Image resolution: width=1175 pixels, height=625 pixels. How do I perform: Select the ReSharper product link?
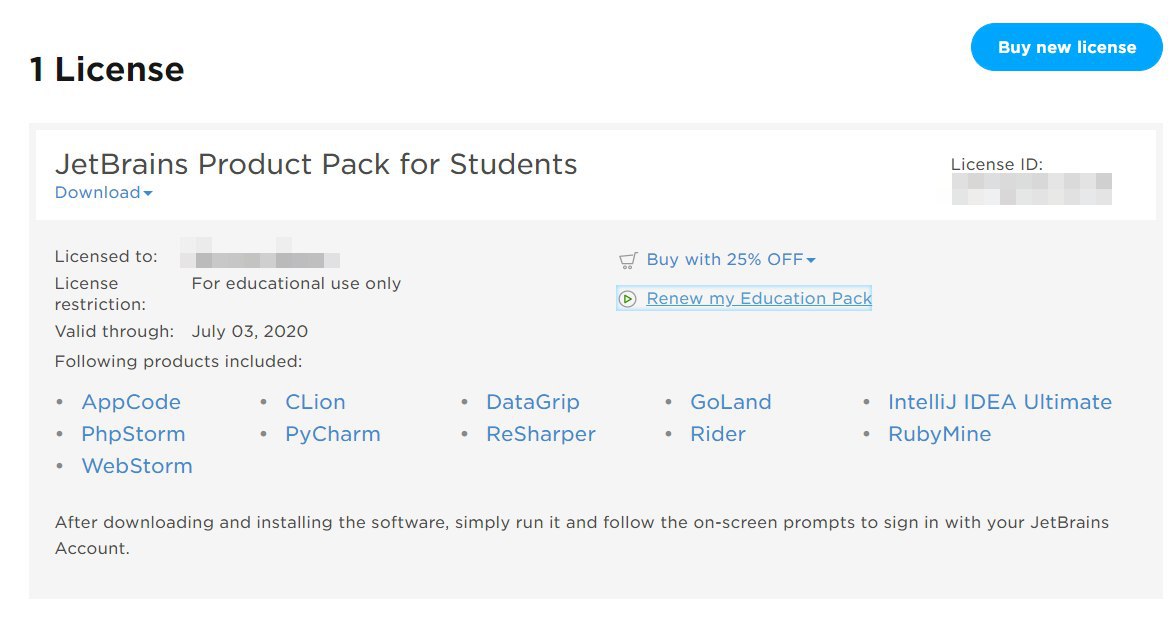tap(541, 434)
